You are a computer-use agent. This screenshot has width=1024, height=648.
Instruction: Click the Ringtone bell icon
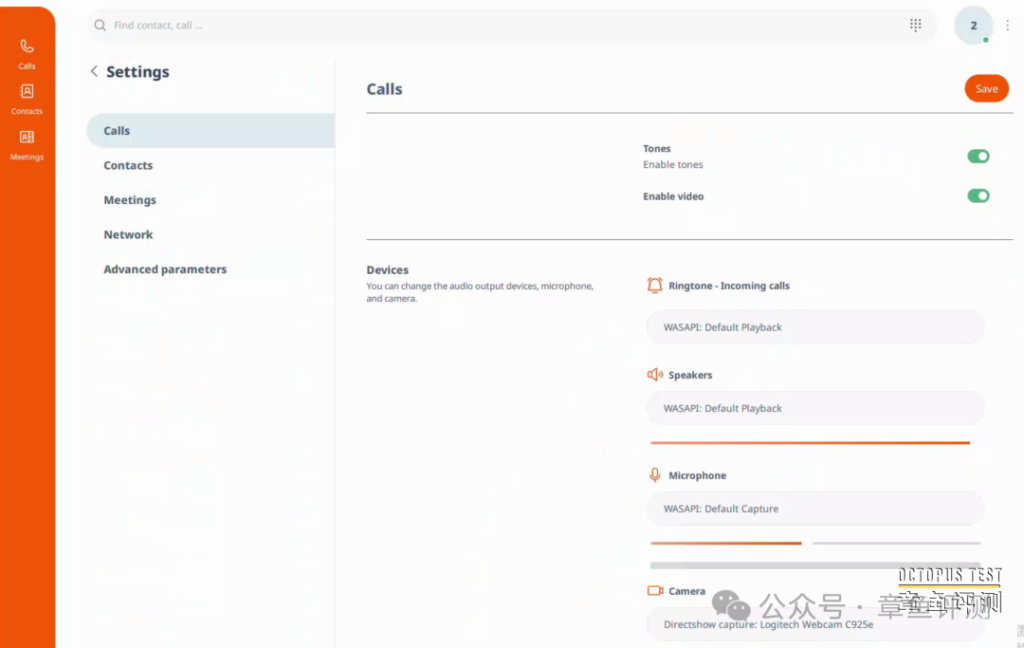click(655, 285)
